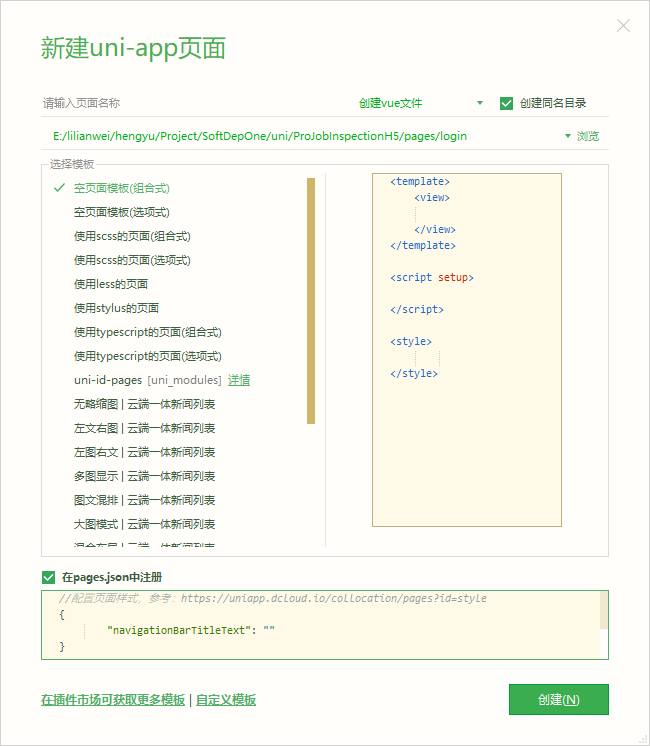Click the page name input field
The height and width of the screenshot is (746, 650).
195,103
